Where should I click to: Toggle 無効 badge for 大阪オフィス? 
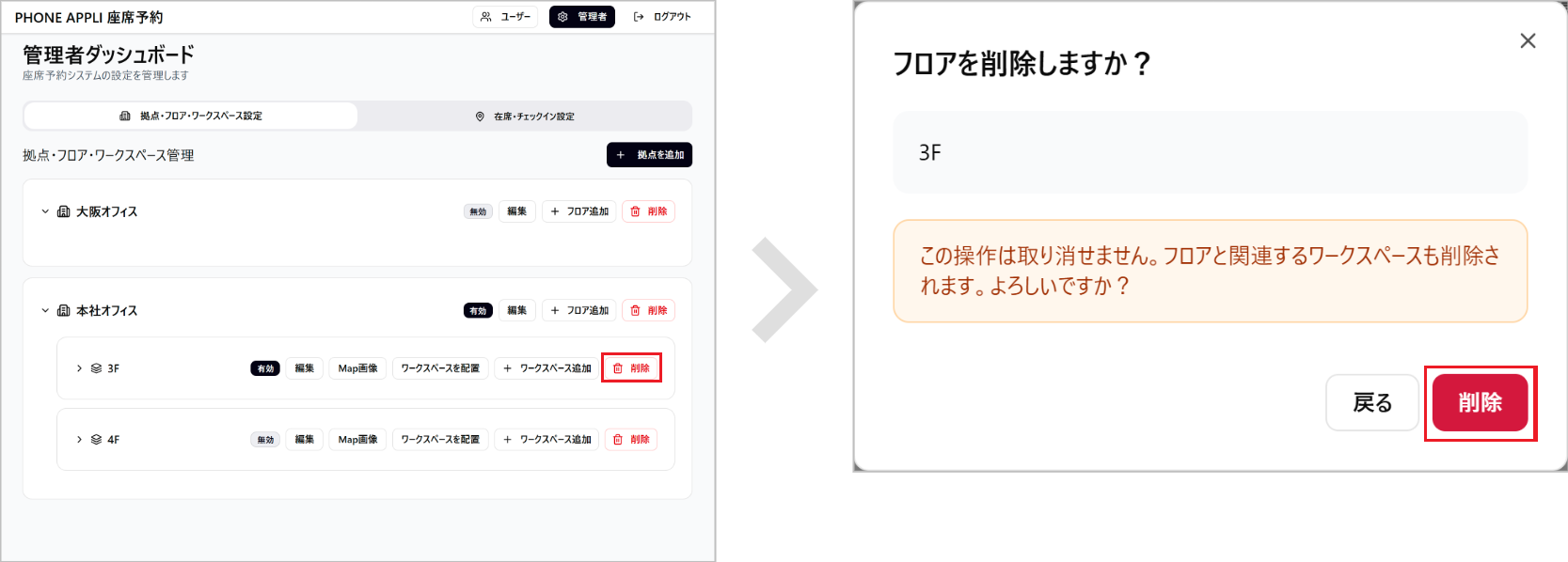click(x=478, y=211)
